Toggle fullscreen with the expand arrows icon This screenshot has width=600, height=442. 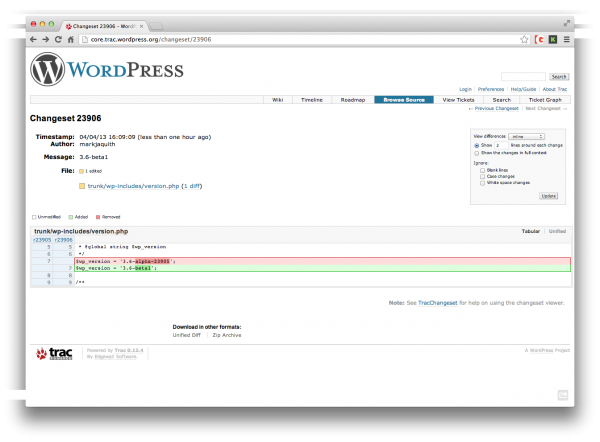(x=567, y=23)
